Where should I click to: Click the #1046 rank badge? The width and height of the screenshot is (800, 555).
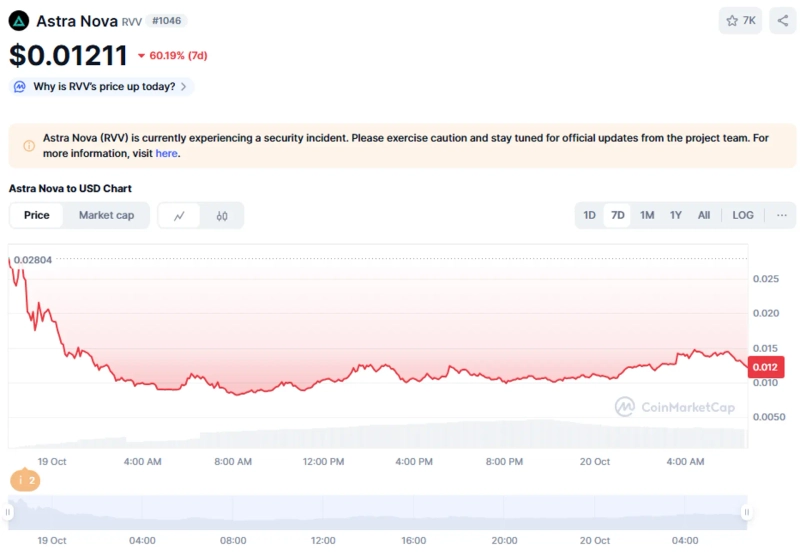click(166, 20)
